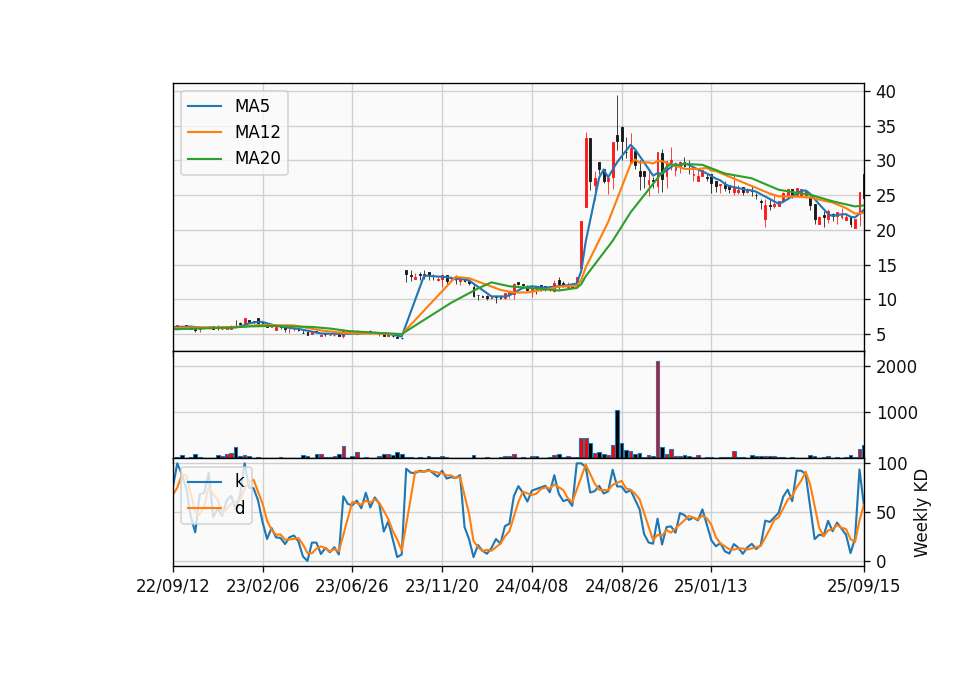The width and height of the screenshot is (960, 690).
Task: Click date label 22/09/12
Action: [173, 587]
